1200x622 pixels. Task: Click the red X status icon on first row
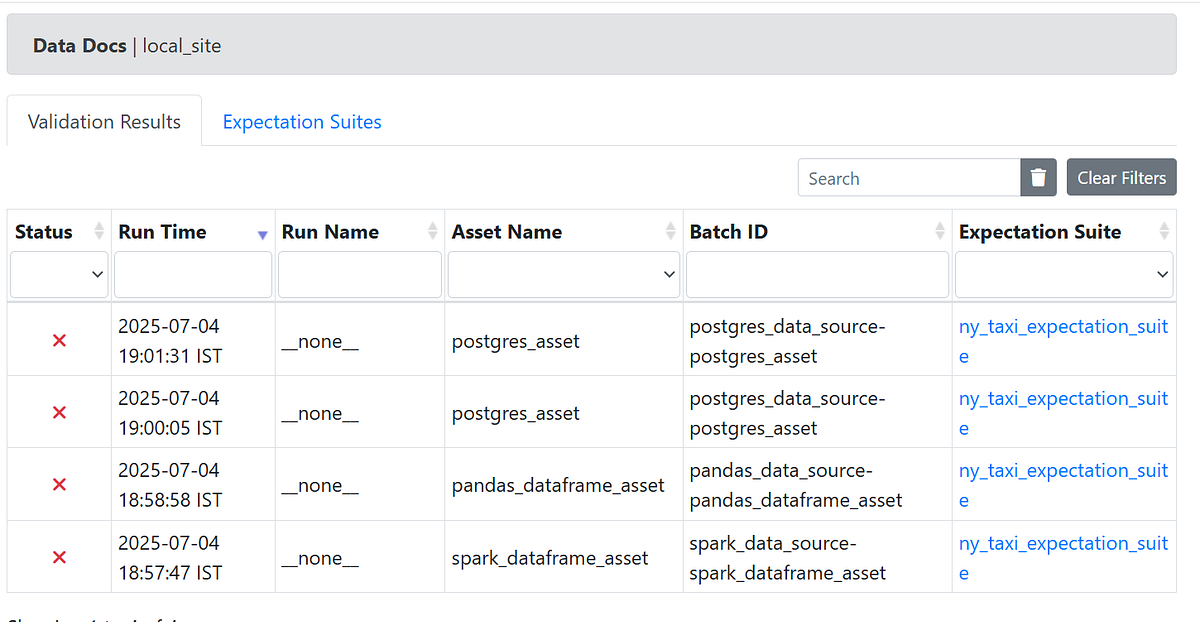point(58,339)
